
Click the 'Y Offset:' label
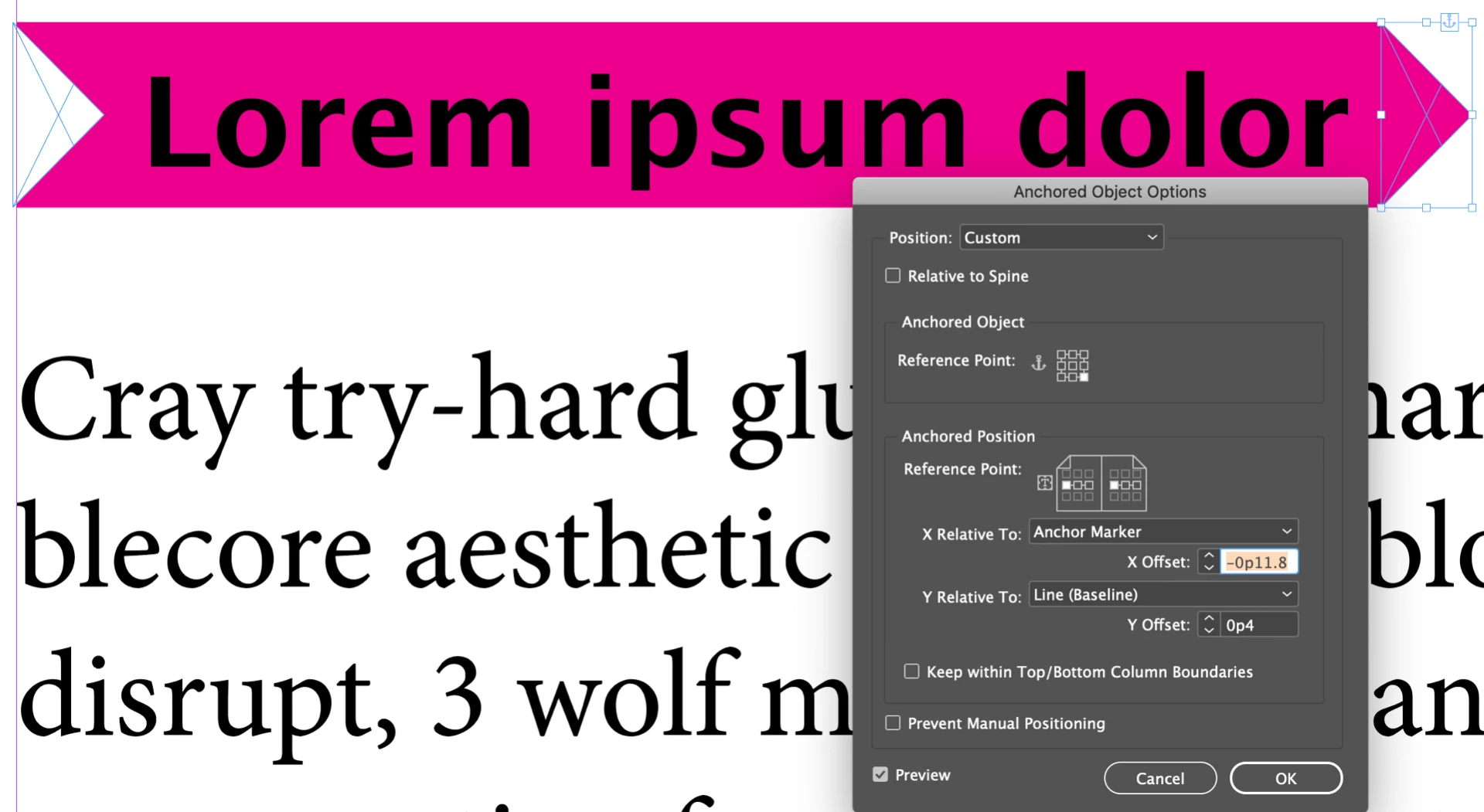pos(1158,624)
